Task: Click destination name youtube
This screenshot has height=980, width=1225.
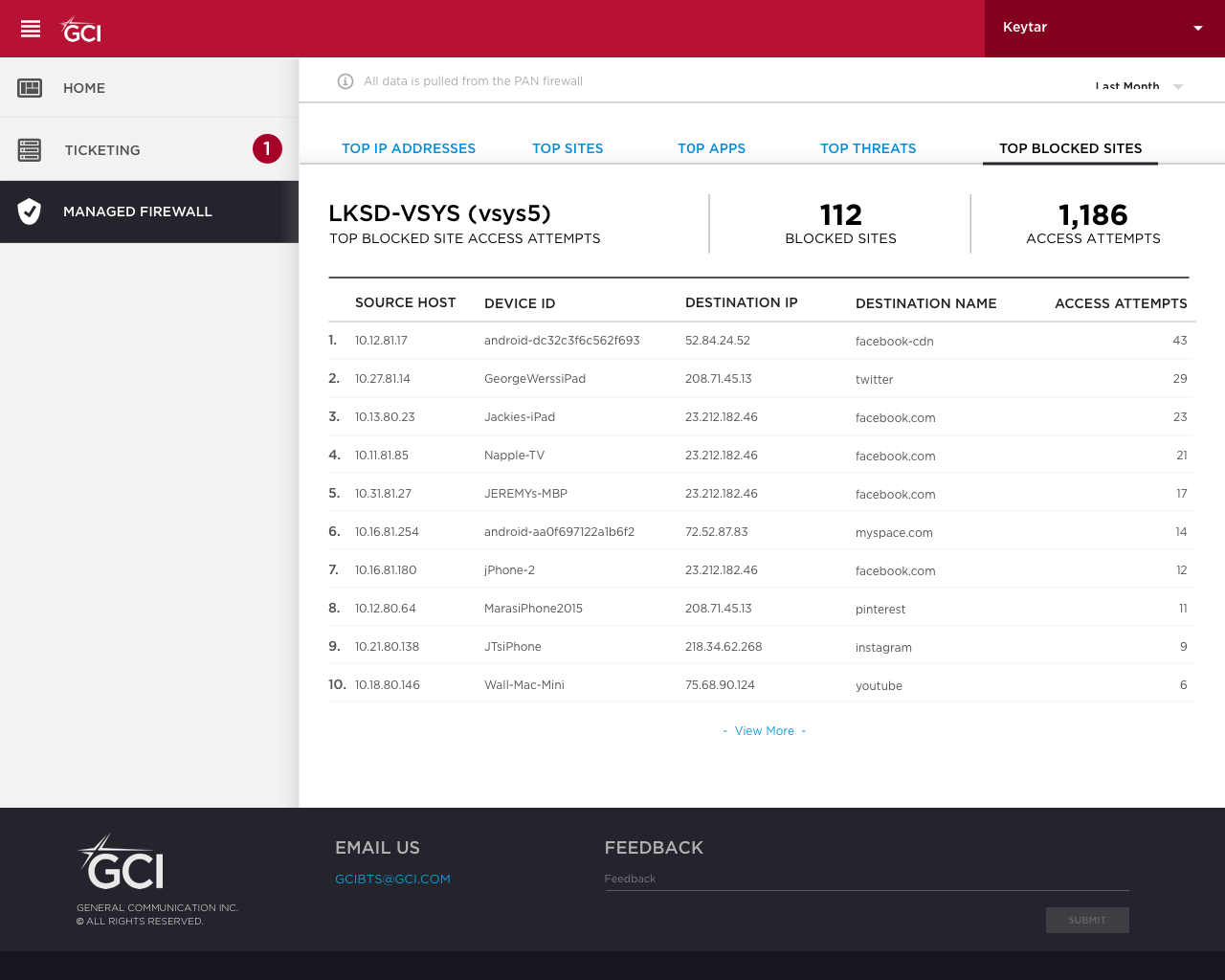Action: [x=879, y=686]
